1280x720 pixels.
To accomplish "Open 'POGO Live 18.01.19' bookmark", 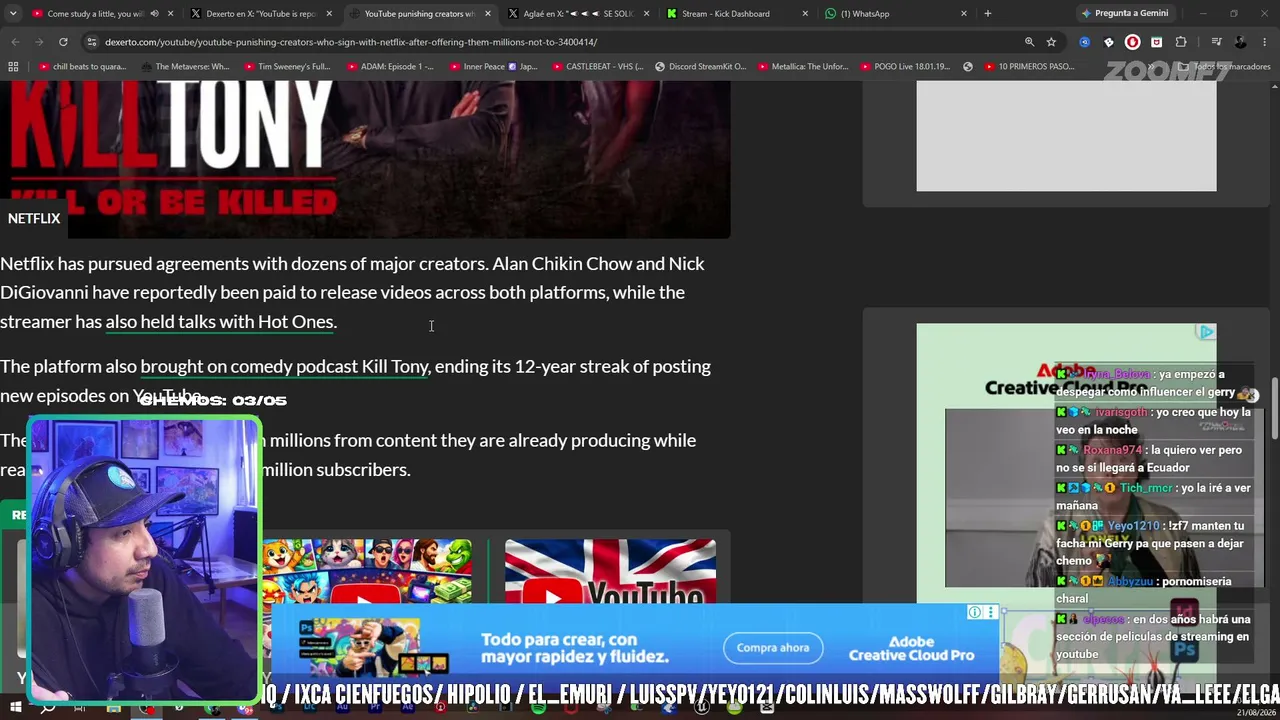I will click(x=906, y=67).
